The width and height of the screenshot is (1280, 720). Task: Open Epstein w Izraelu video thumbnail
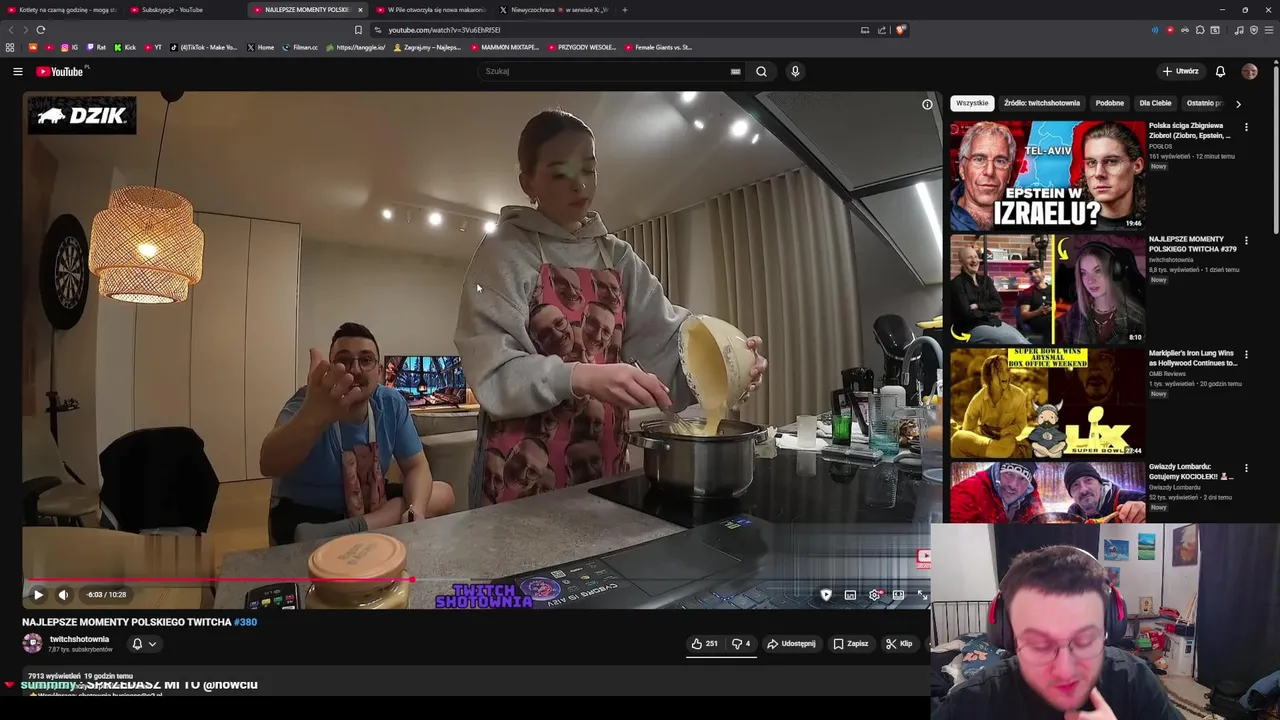1047,175
